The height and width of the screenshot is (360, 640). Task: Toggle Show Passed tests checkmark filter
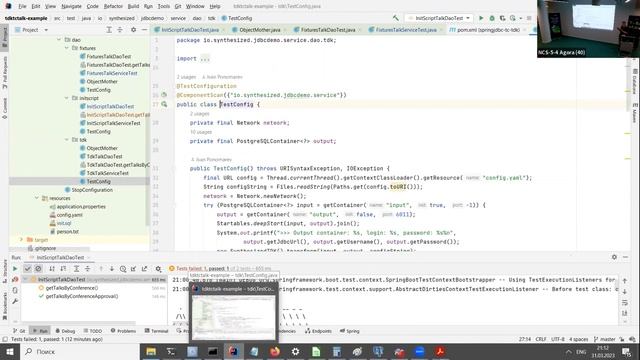[x=27, y=269]
